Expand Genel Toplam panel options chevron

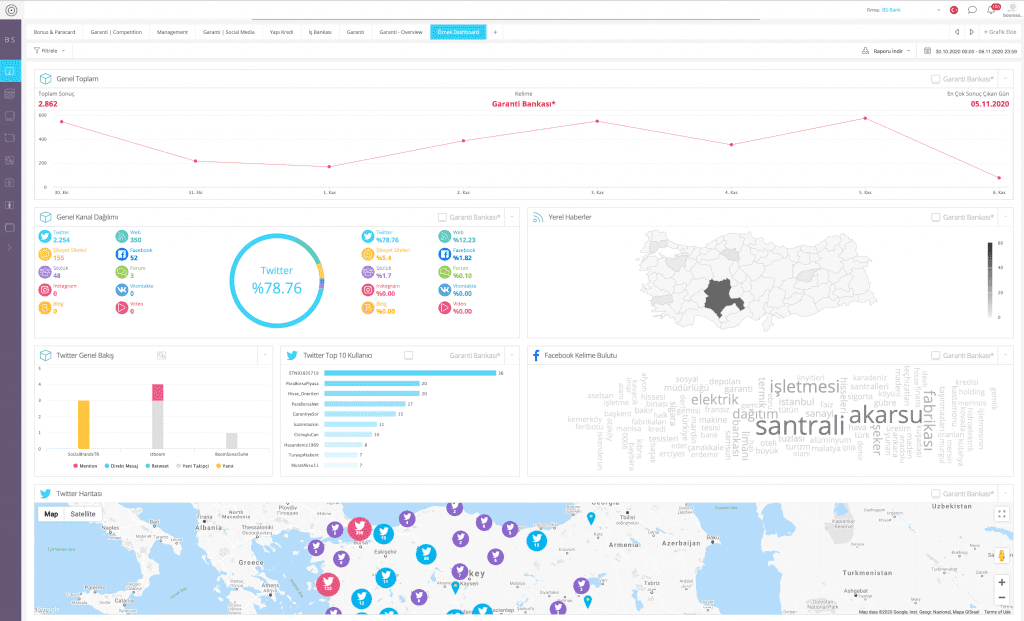coord(1006,78)
